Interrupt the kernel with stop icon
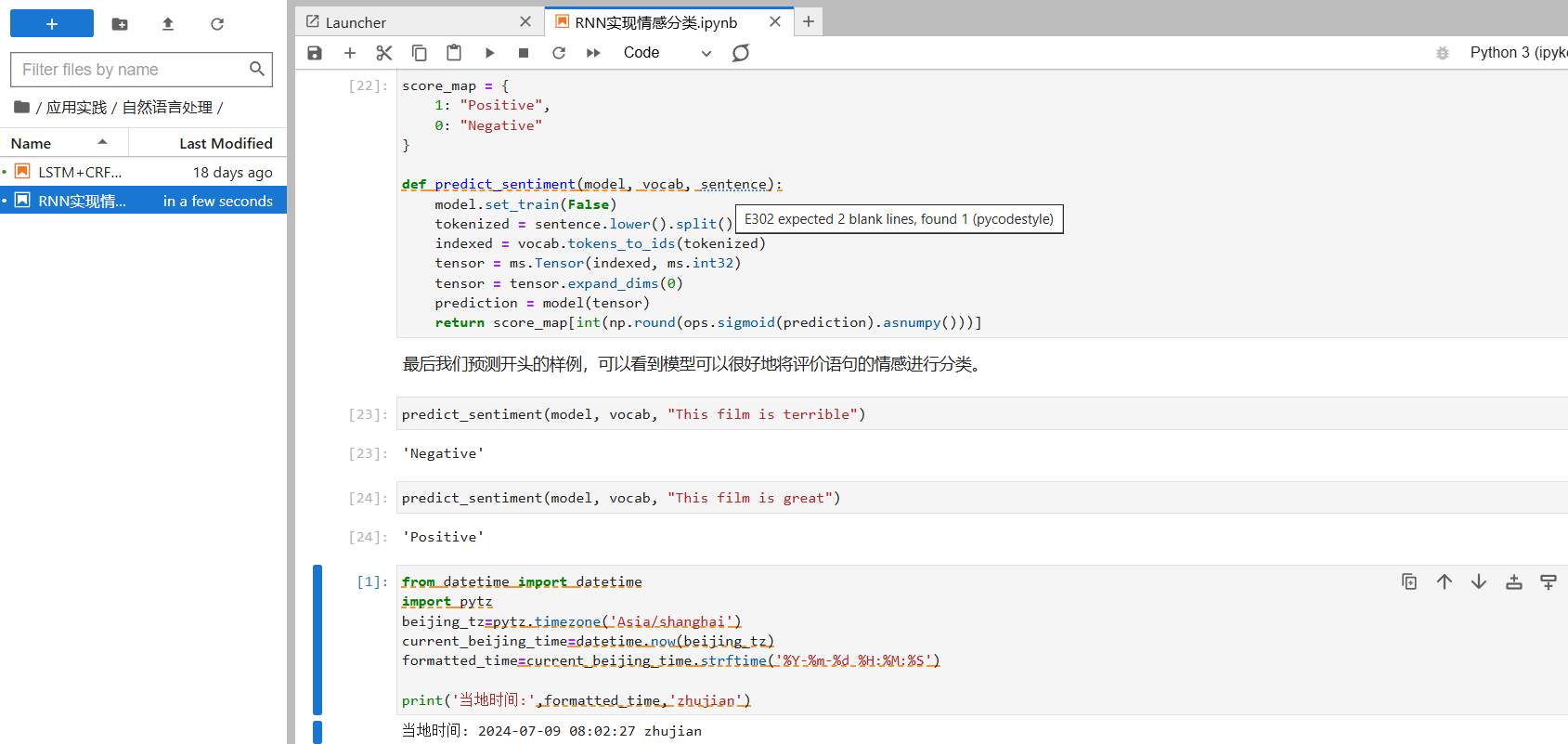Screen dimensions: 1568x744 (x=524, y=53)
